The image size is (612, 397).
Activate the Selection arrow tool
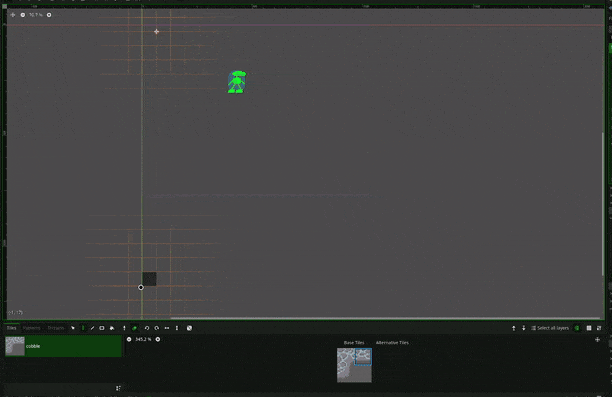click(x=73, y=328)
